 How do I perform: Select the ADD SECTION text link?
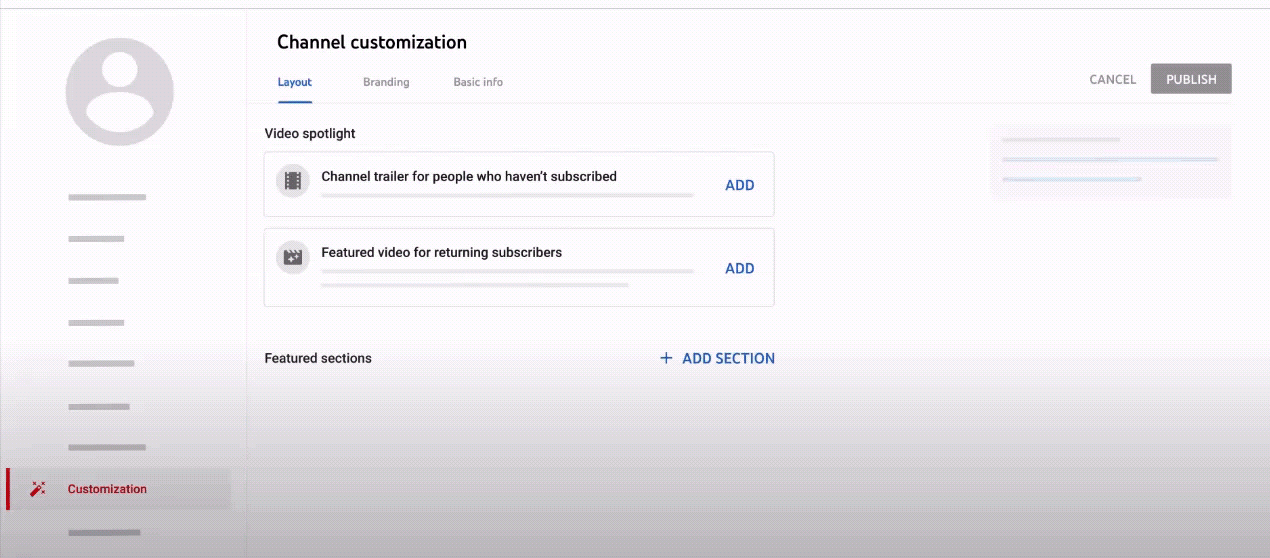728,358
